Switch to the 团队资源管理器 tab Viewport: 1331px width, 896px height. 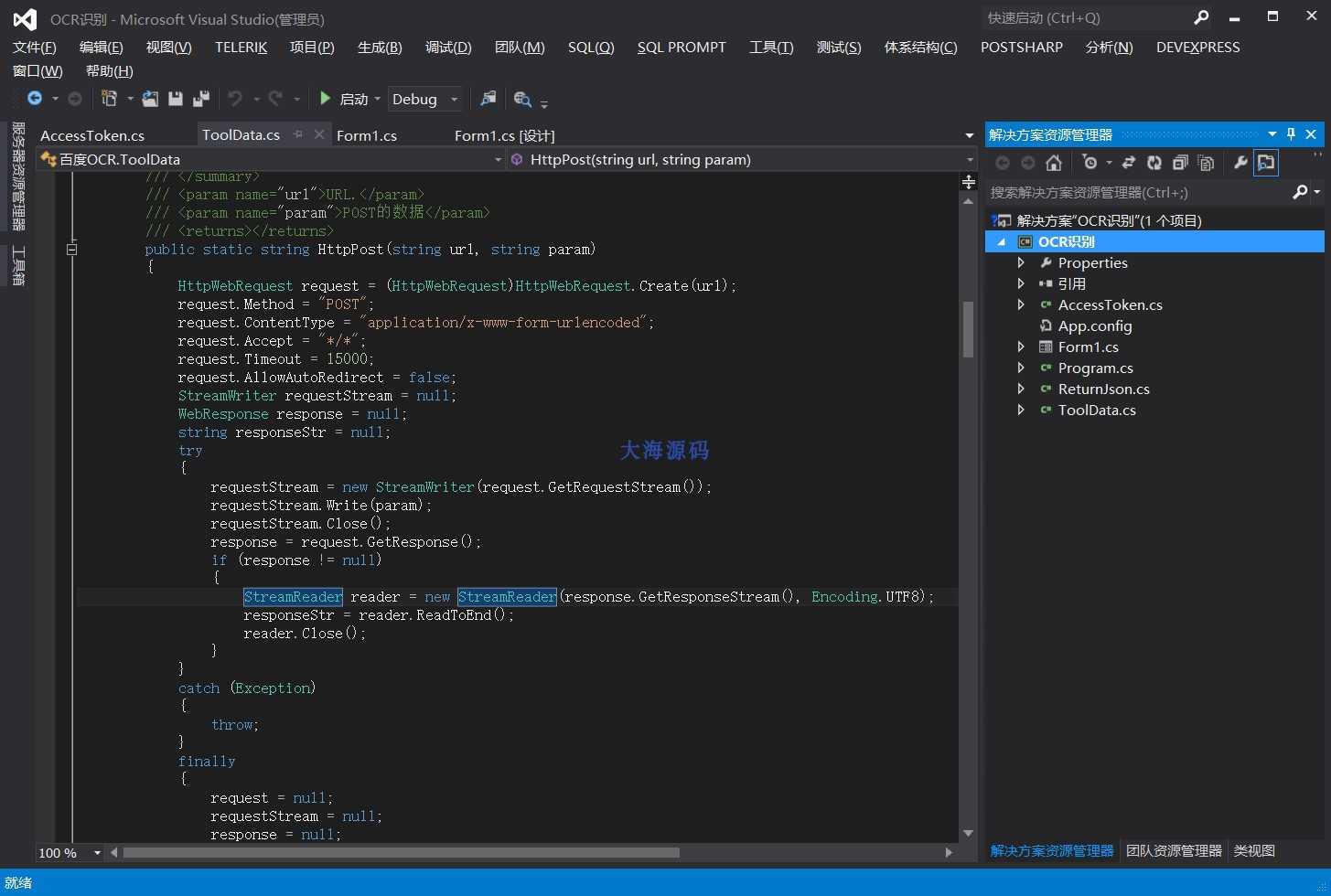click(x=1174, y=851)
